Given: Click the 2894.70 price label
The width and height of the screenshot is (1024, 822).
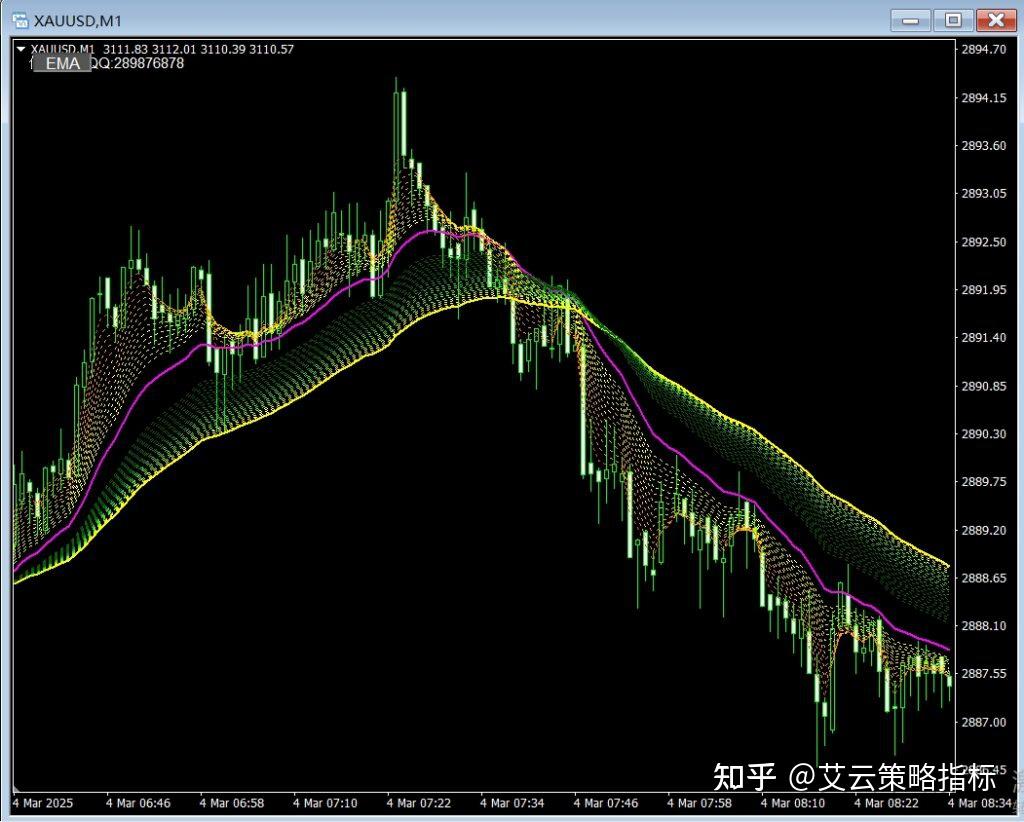Looking at the screenshot, I should click(984, 49).
